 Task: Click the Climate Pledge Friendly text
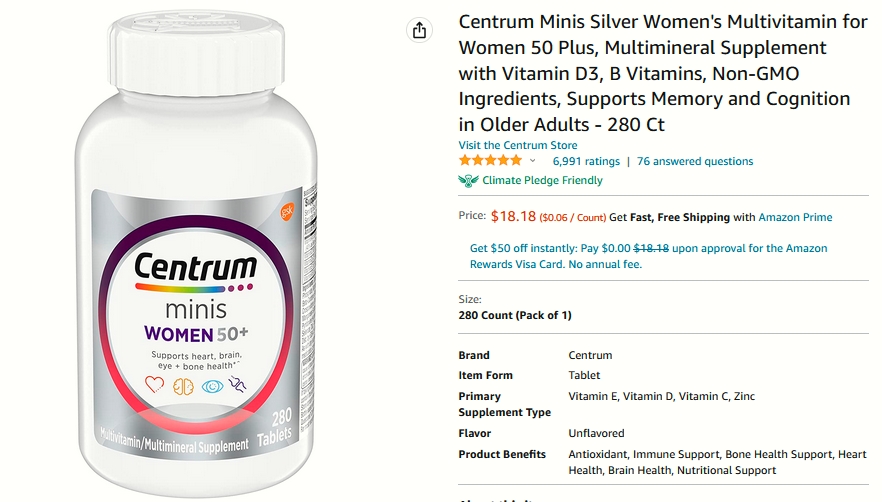[542, 181]
